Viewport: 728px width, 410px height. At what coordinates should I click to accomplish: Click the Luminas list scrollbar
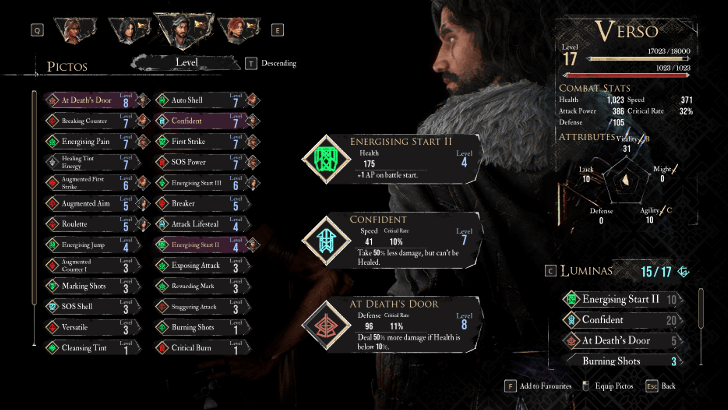701,326
